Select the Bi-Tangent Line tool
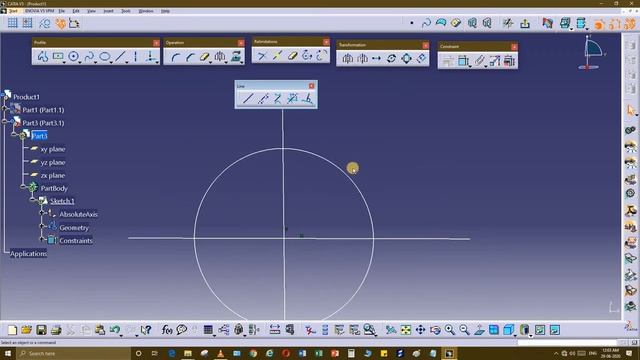The width and height of the screenshot is (640, 360). [x=278, y=98]
